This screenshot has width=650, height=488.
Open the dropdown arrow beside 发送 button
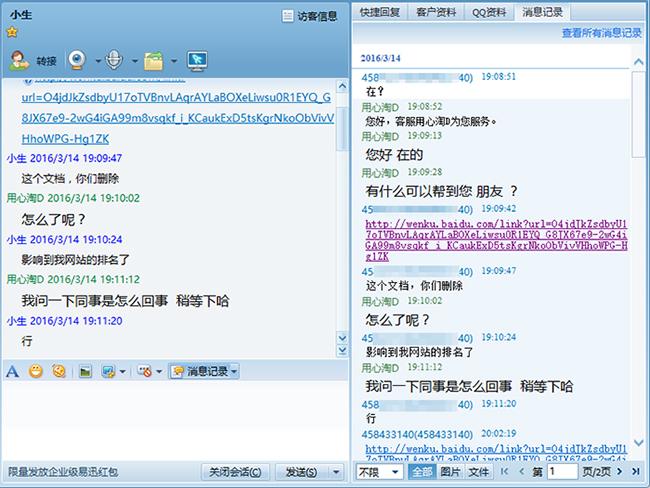point(336,472)
